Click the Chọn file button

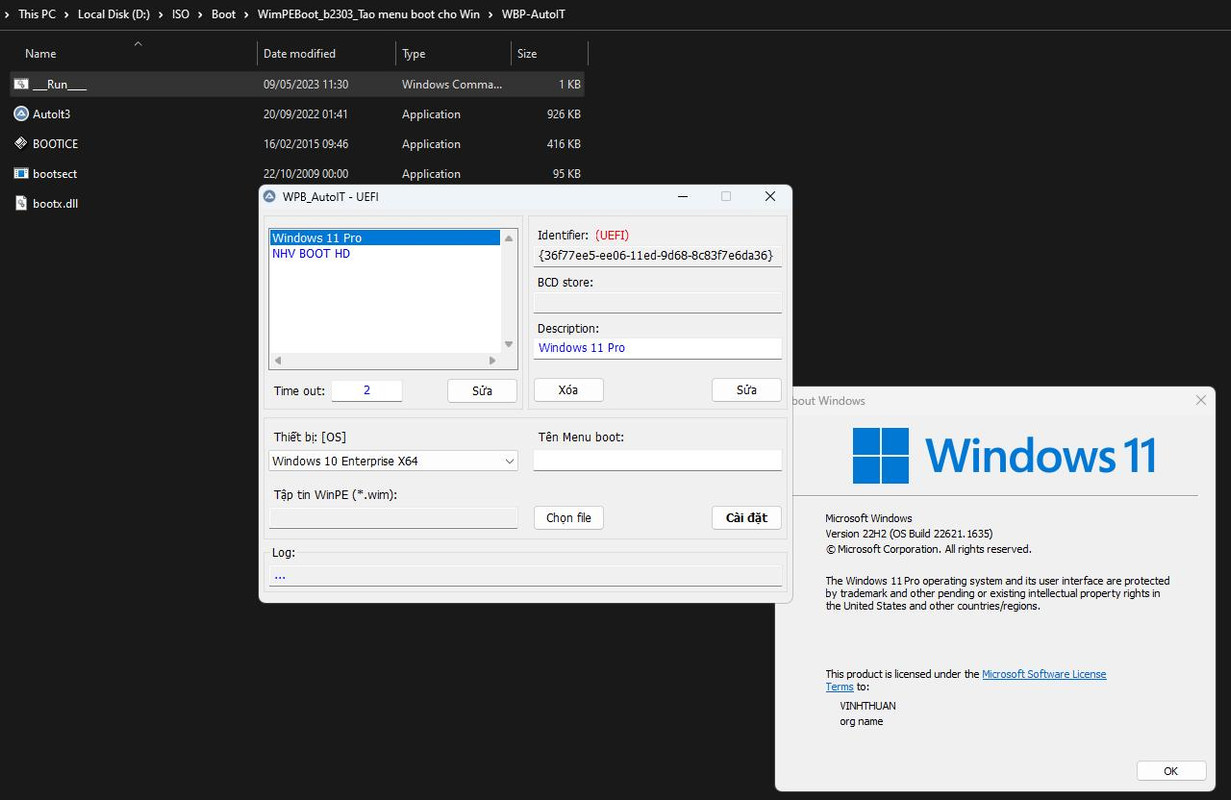pyautogui.click(x=568, y=517)
